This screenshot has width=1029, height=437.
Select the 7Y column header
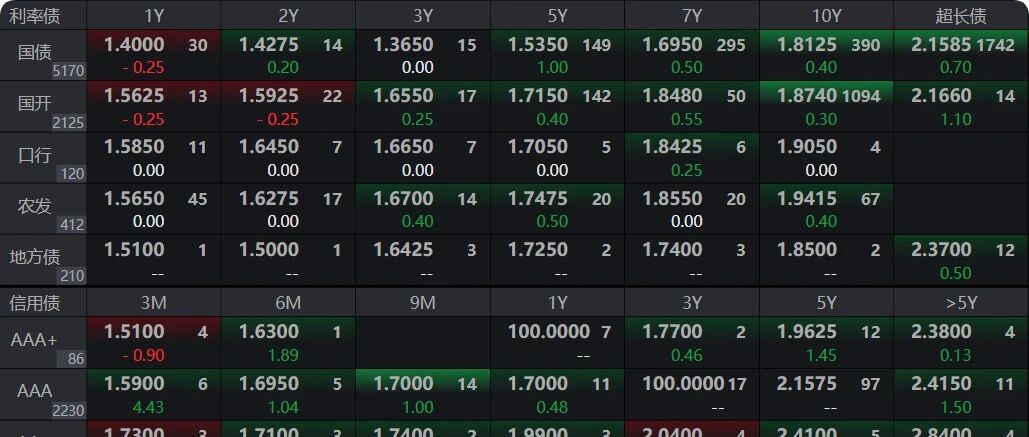point(692,16)
